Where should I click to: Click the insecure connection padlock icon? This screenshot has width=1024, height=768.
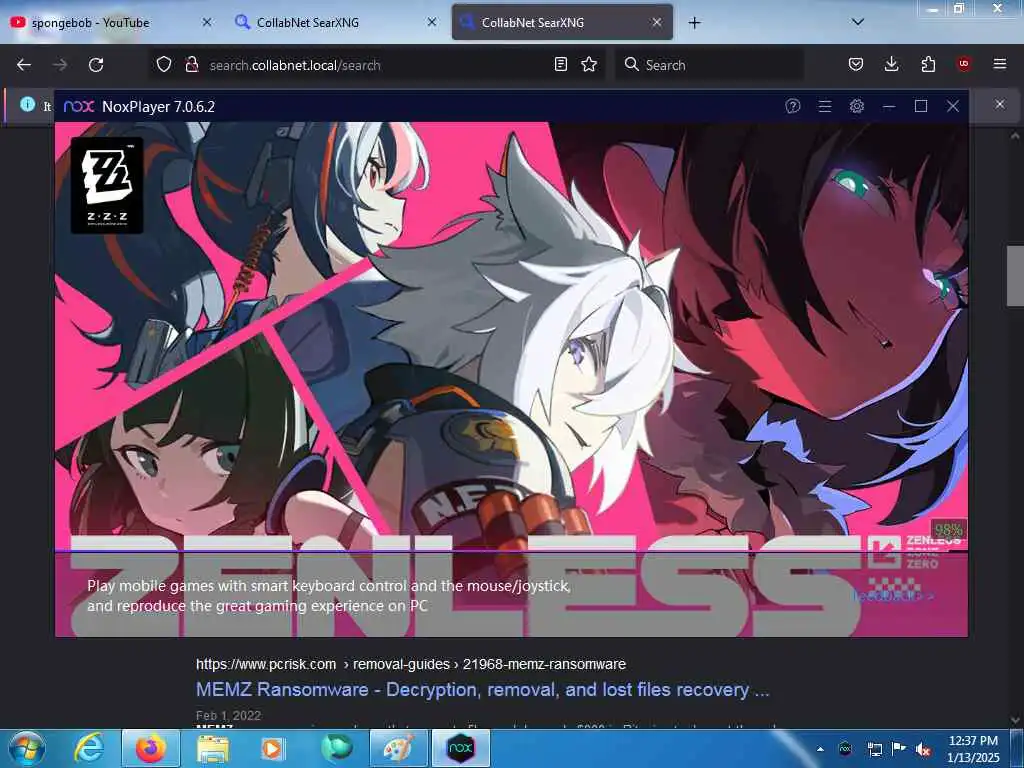point(192,64)
